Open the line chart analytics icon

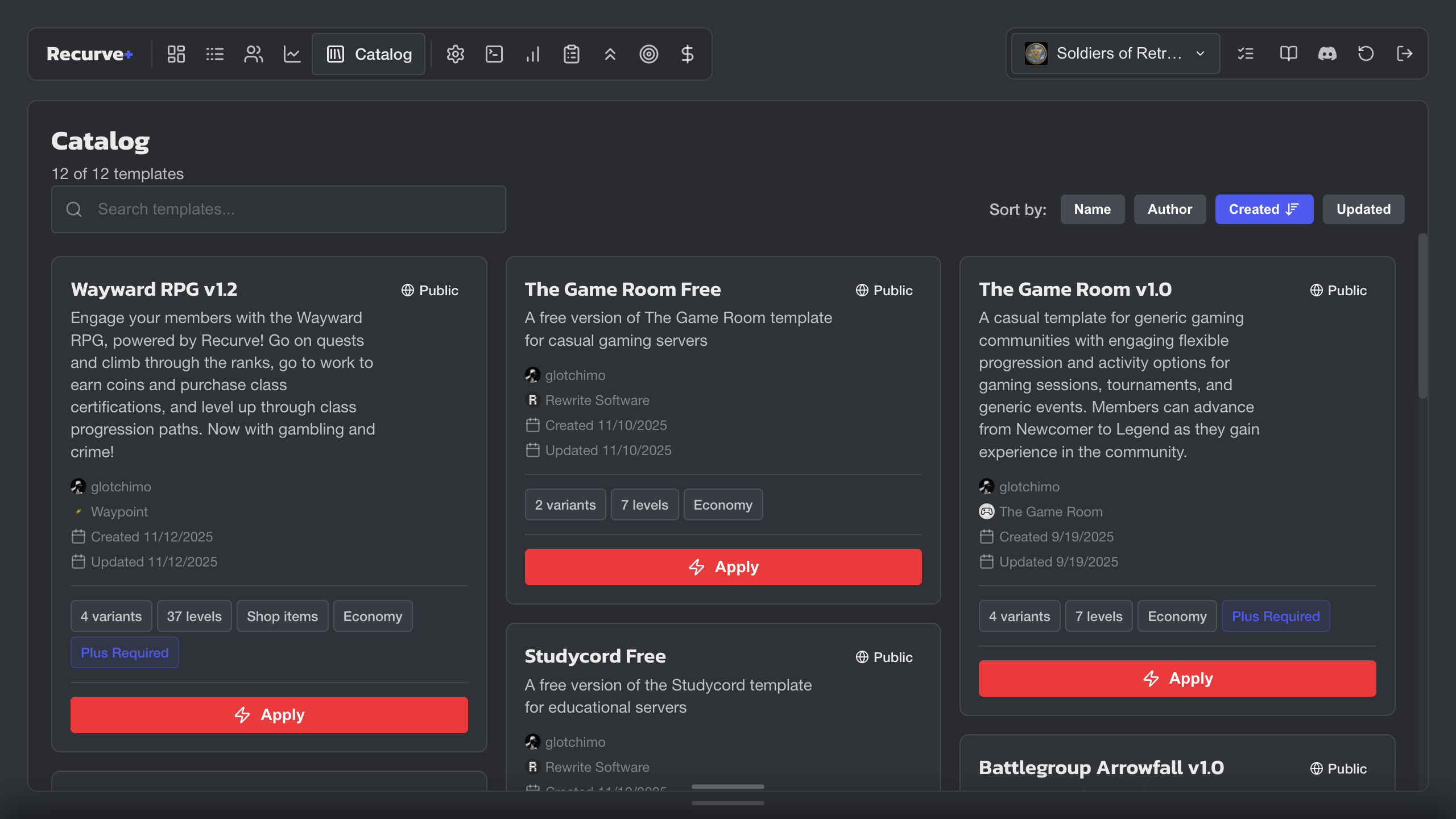pyautogui.click(x=292, y=54)
